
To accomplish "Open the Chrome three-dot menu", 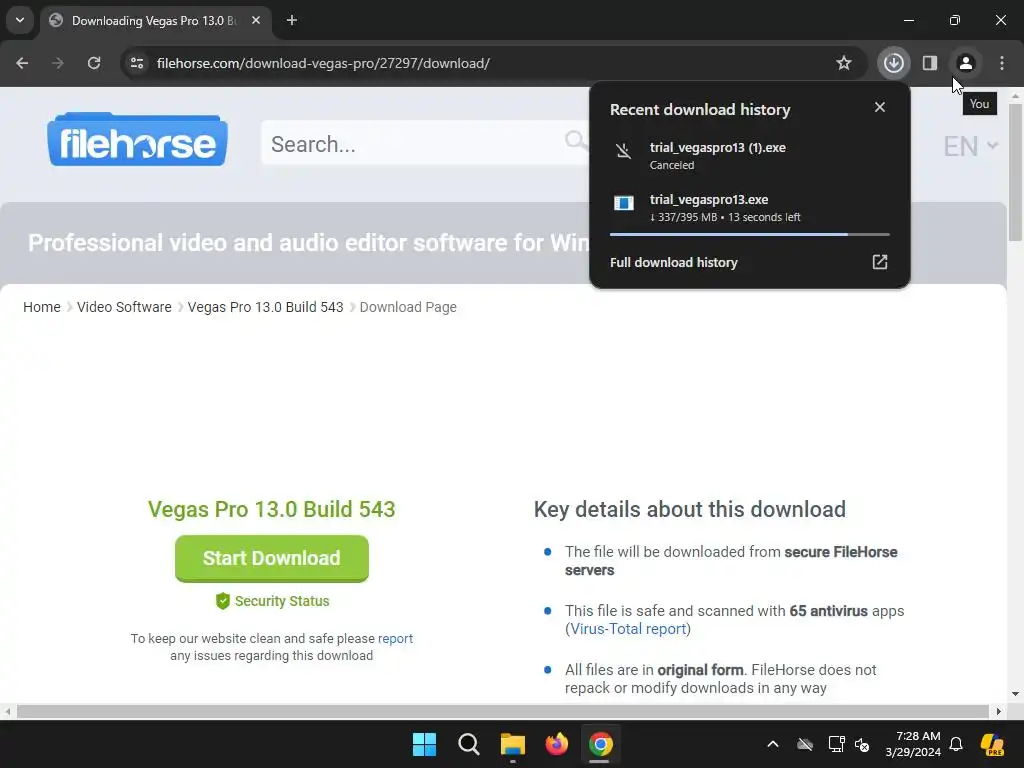I will tap(1002, 63).
